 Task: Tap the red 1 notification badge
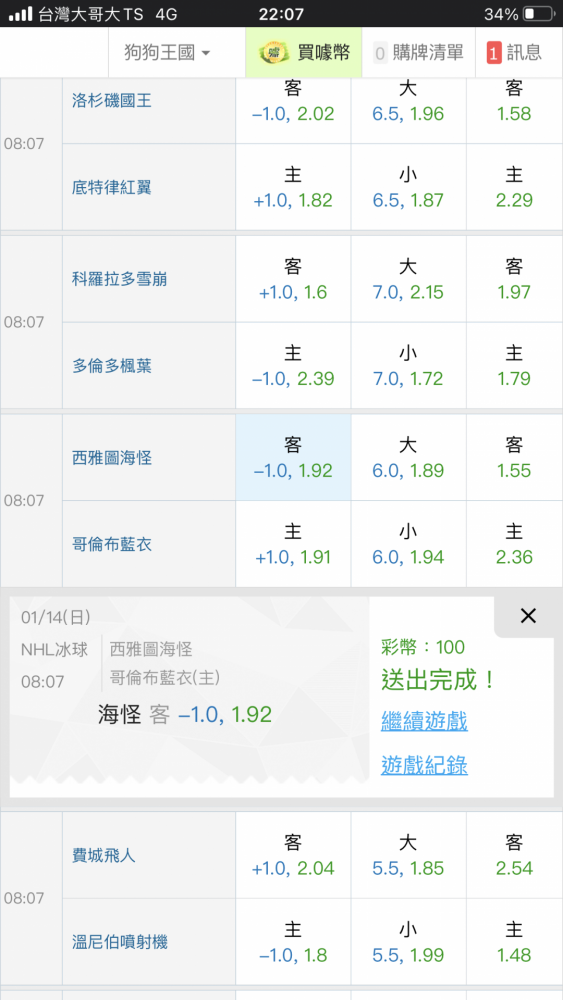494,53
